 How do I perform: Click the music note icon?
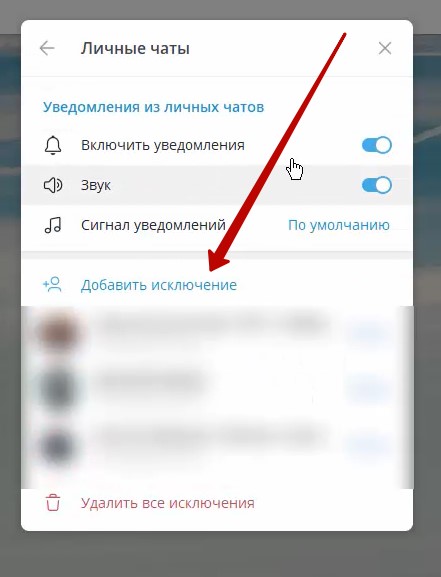[x=53, y=225]
